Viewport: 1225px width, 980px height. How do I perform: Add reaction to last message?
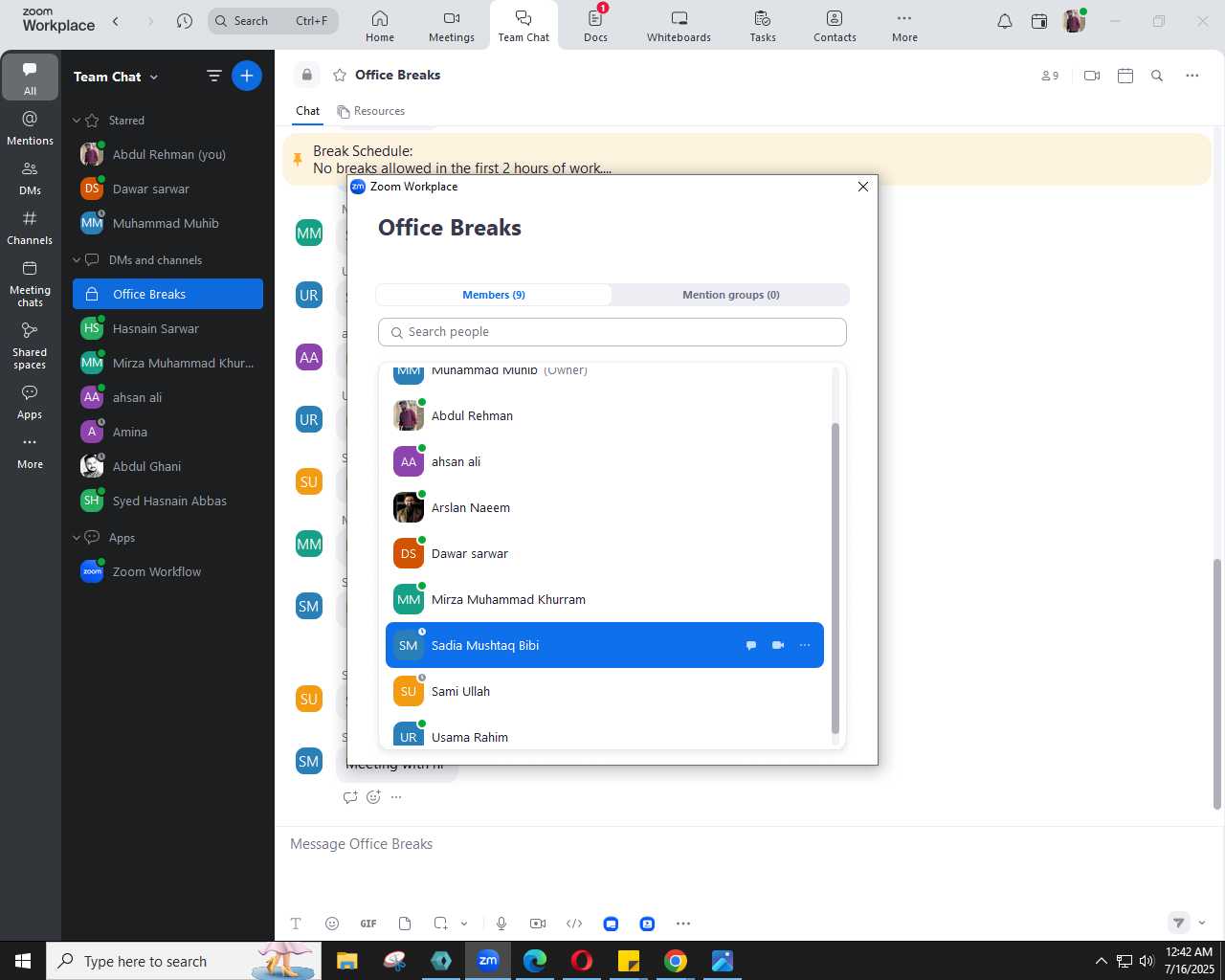point(373,796)
